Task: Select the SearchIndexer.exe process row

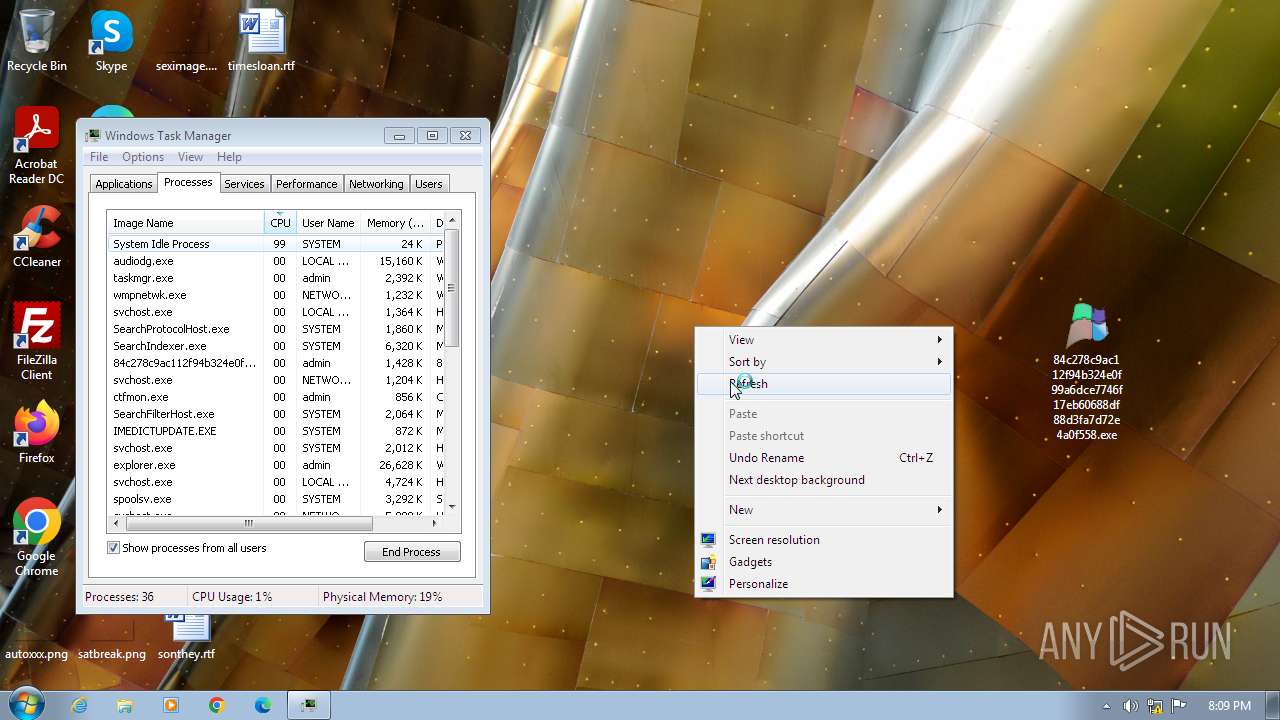Action: 276,346
